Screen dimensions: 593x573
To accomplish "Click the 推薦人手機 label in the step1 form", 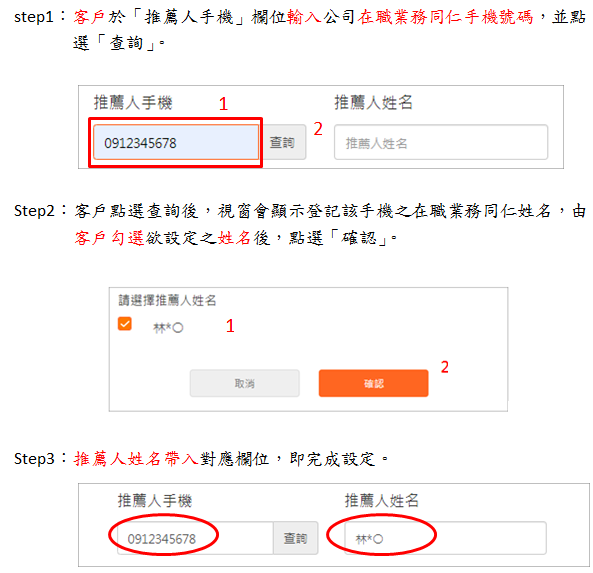I will (x=133, y=103).
